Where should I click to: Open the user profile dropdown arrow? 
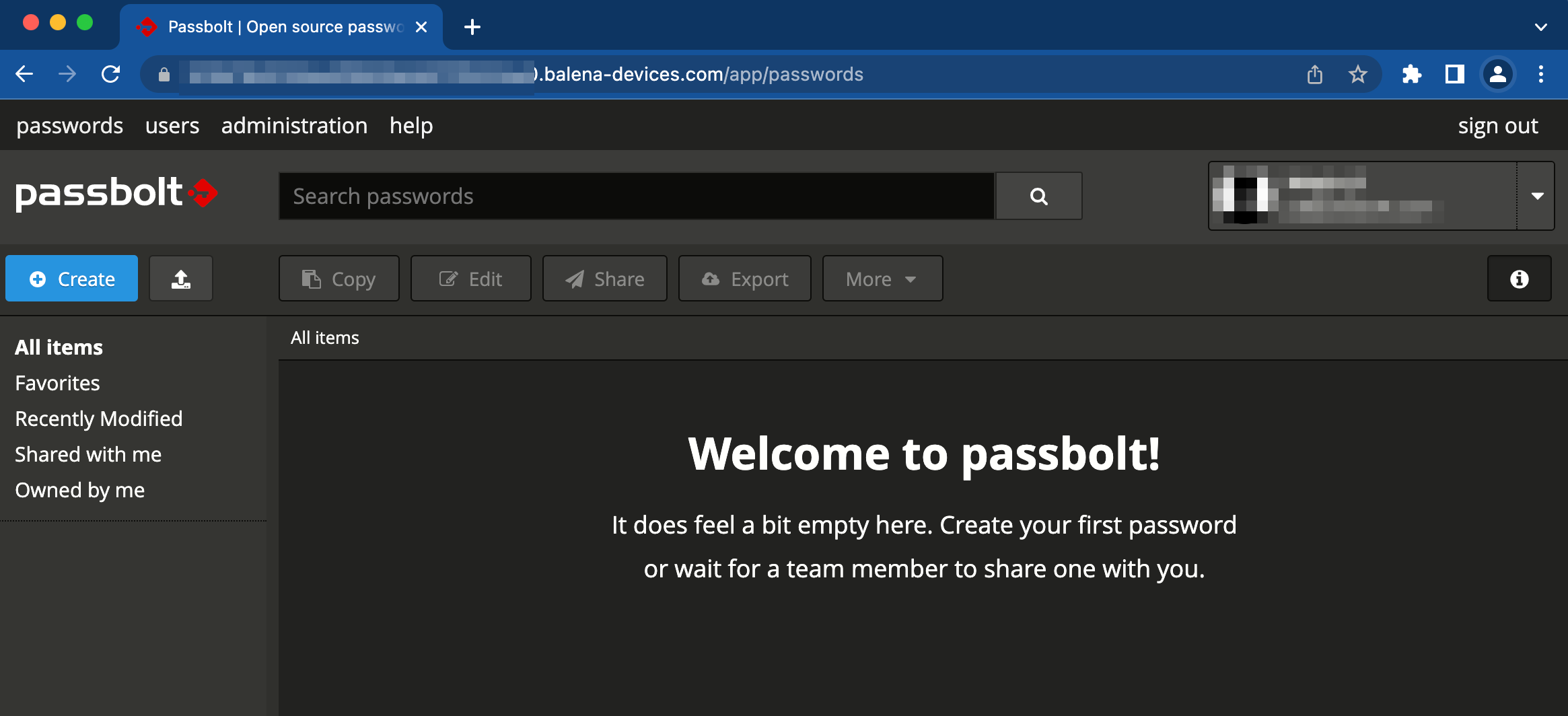pyautogui.click(x=1536, y=196)
